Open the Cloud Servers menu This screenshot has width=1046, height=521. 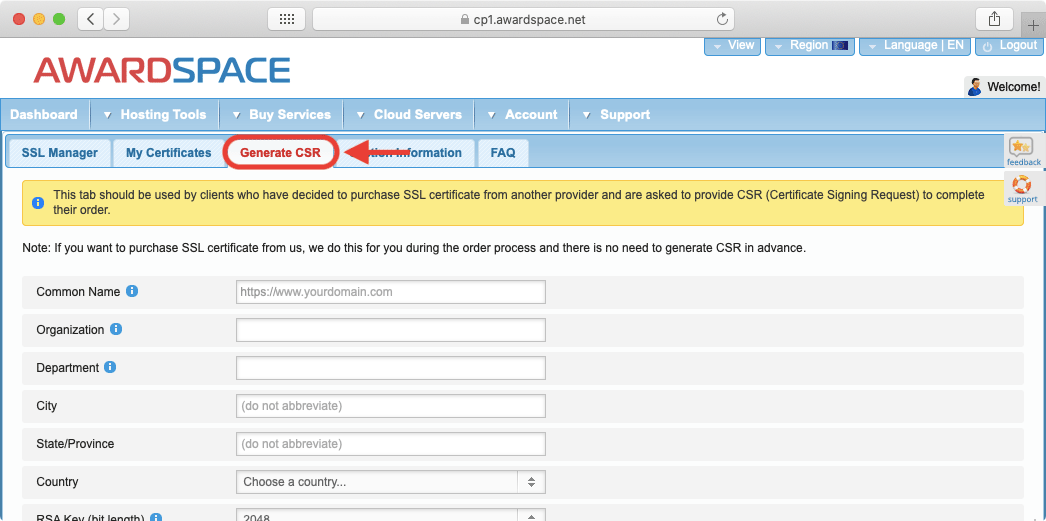point(409,115)
